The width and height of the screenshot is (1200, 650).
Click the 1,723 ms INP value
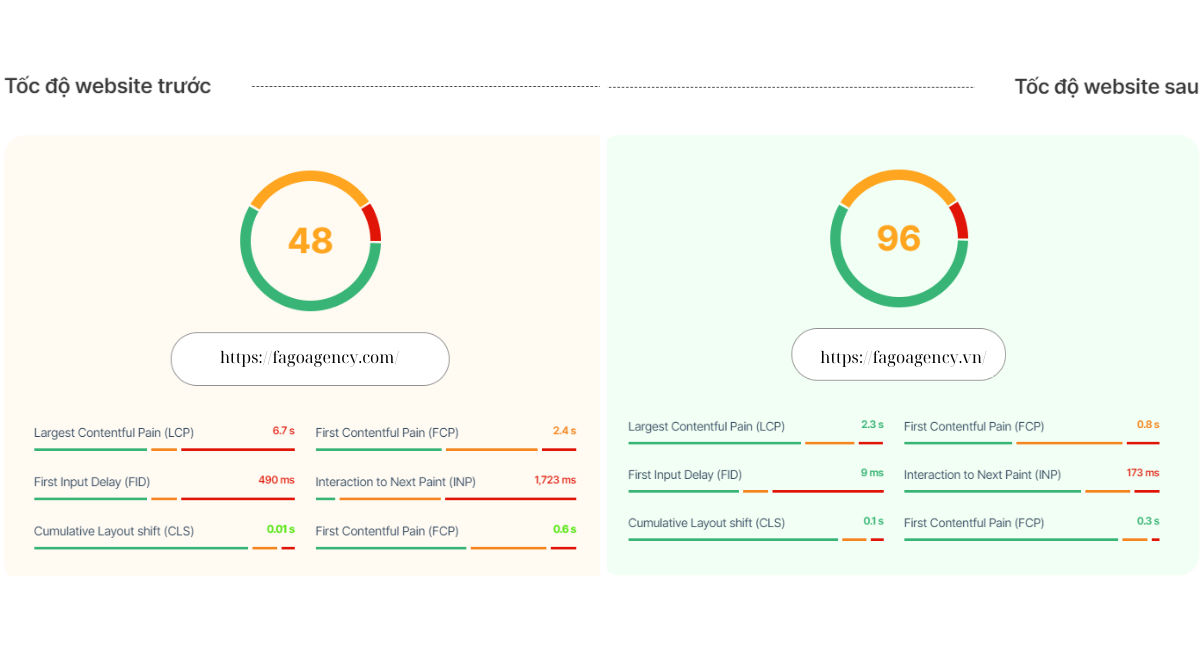555,481
